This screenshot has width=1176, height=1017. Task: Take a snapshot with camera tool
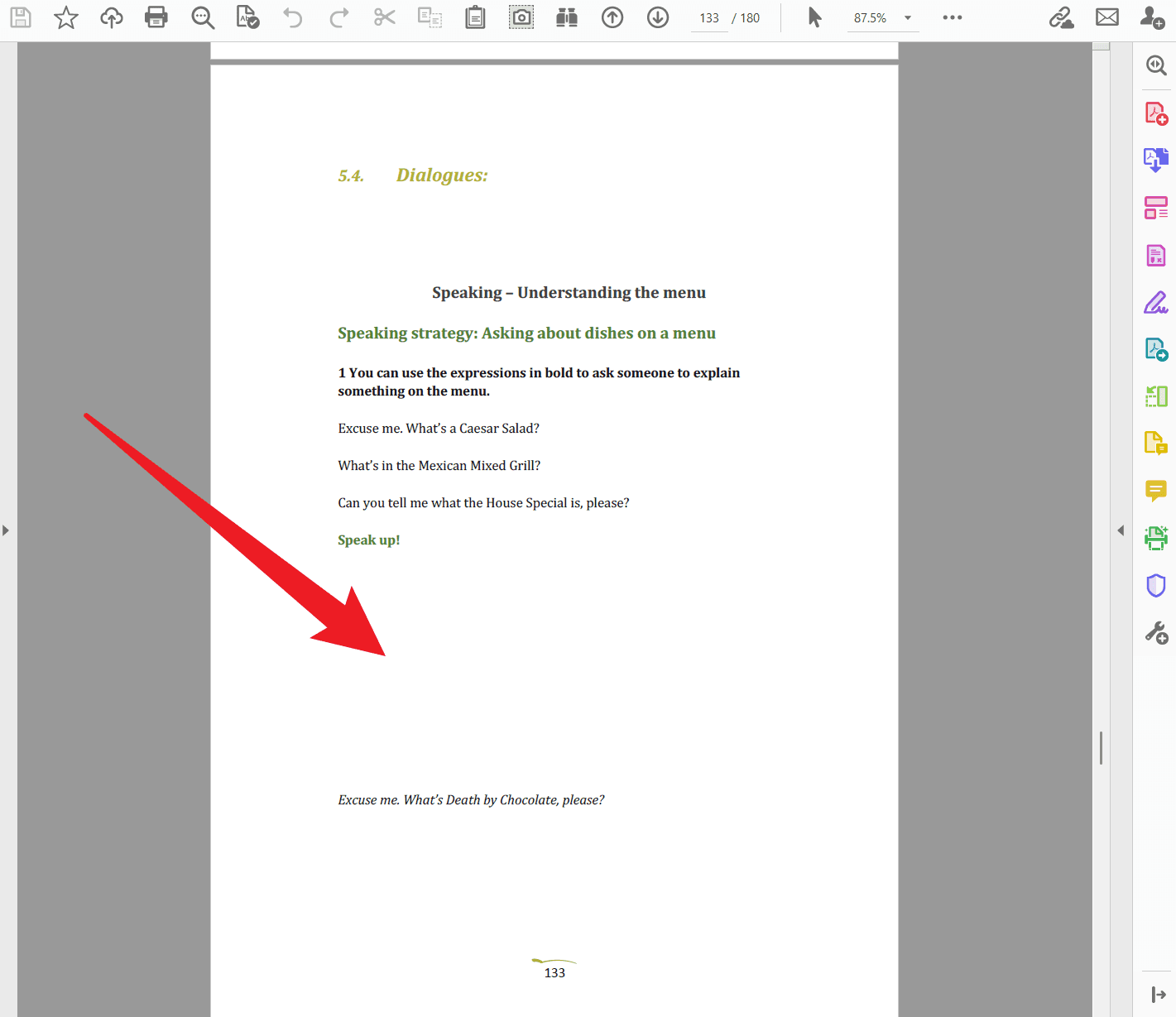pos(521,17)
